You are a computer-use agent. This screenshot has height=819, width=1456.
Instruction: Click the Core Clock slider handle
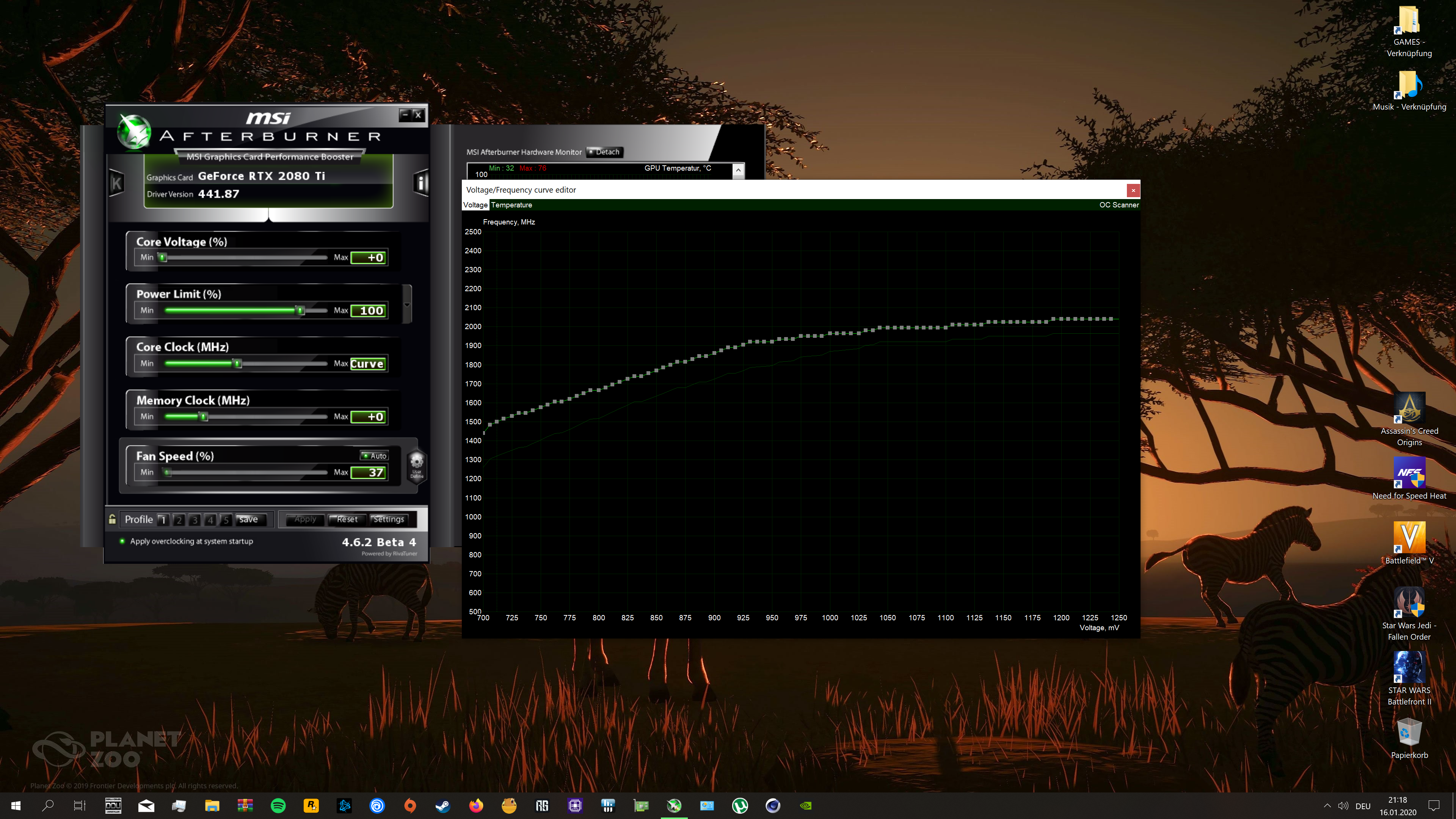[x=237, y=364]
